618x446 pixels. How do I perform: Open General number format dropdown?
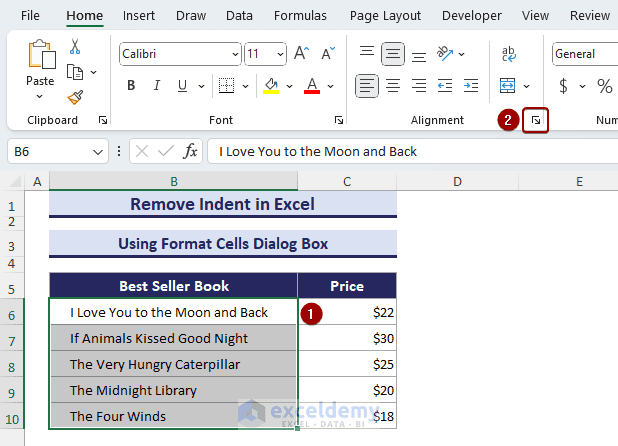pos(585,54)
